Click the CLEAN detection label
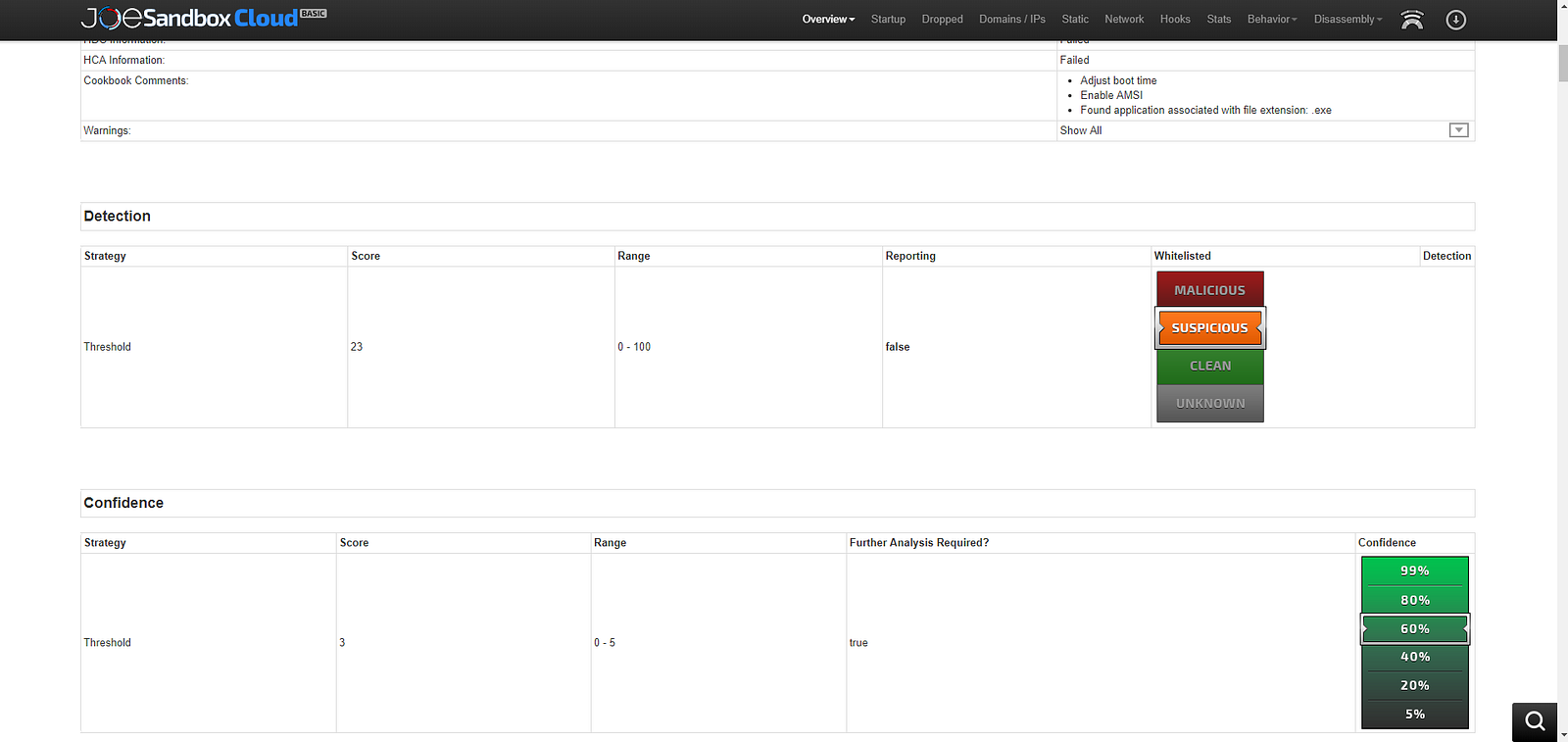The width and height of the screenshot is (1568, 742). click(1210, 366)
